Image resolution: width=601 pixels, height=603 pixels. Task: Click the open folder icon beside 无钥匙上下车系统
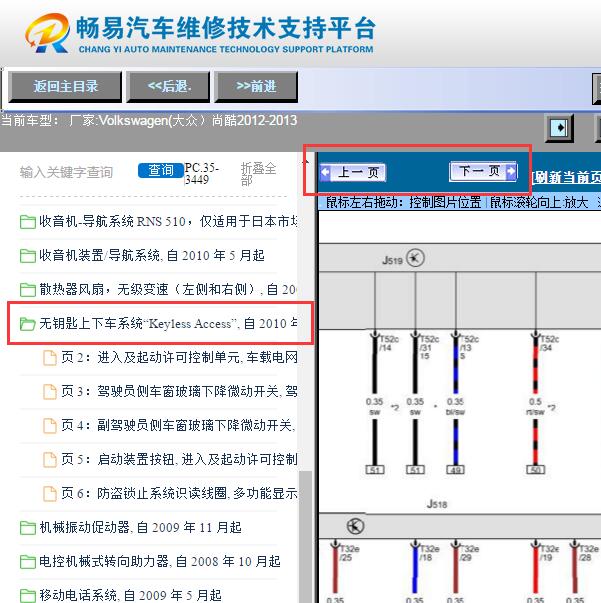(28, 324)
